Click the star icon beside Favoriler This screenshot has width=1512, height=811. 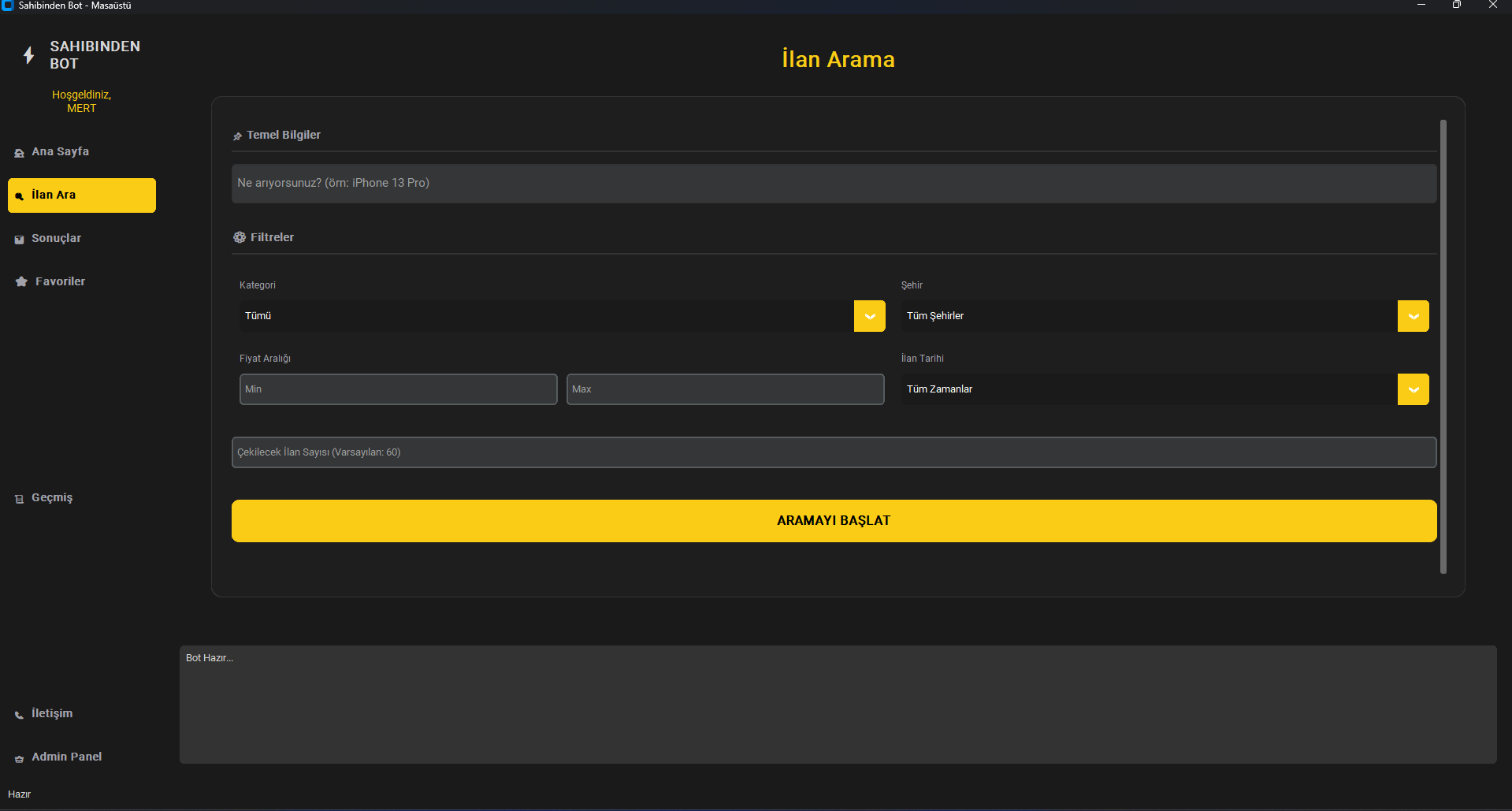21,281
